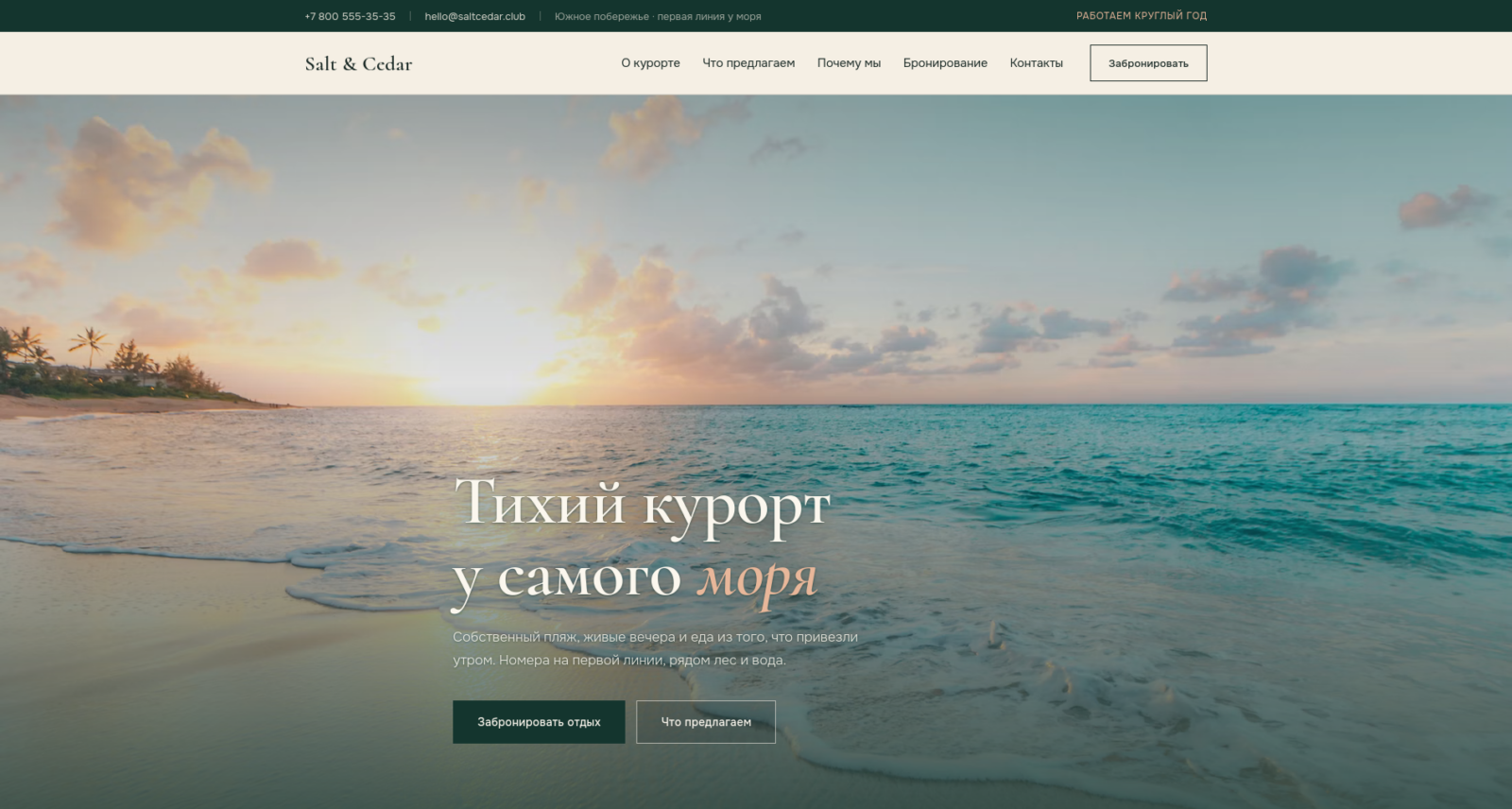
Task: Open Контакты from the header menu
Action: (1036, 63)
